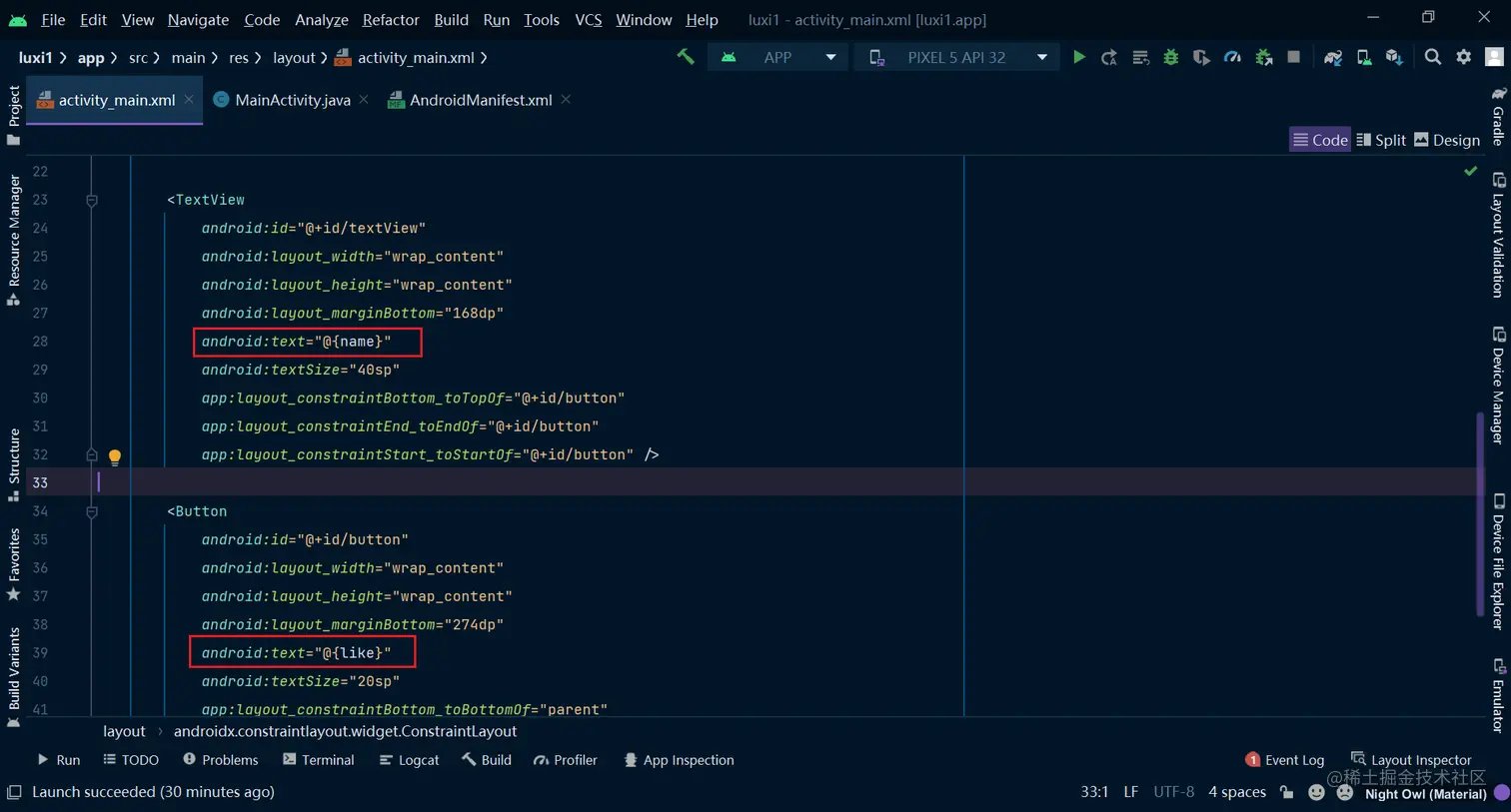1511x812 pixels.
Task: Open the Layout Validation tool window
Action: pyautogui.click(x=1498, y=236)
